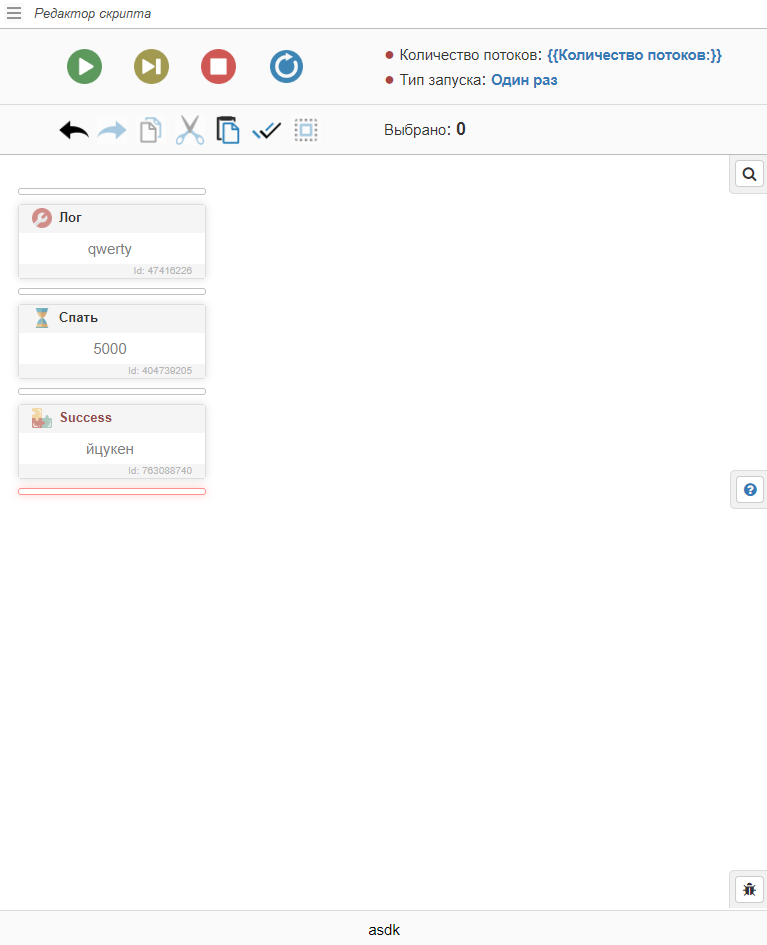Open the hamburger menu

coord(14,13)
